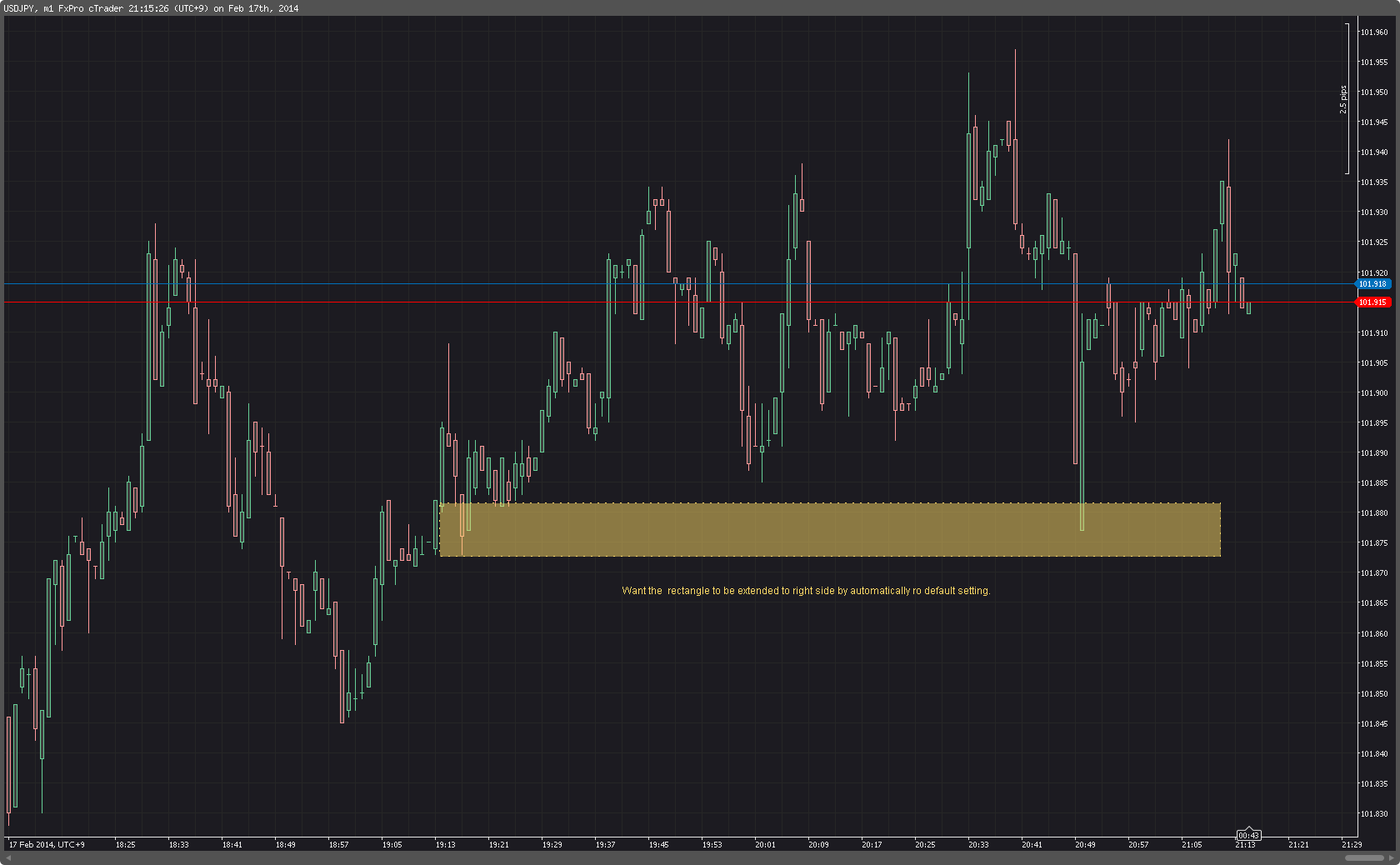Click the '2.5 pips' scale indicator
Image resolution: width=1400 pixels, height=865 pixels.
pos(1343,99)
